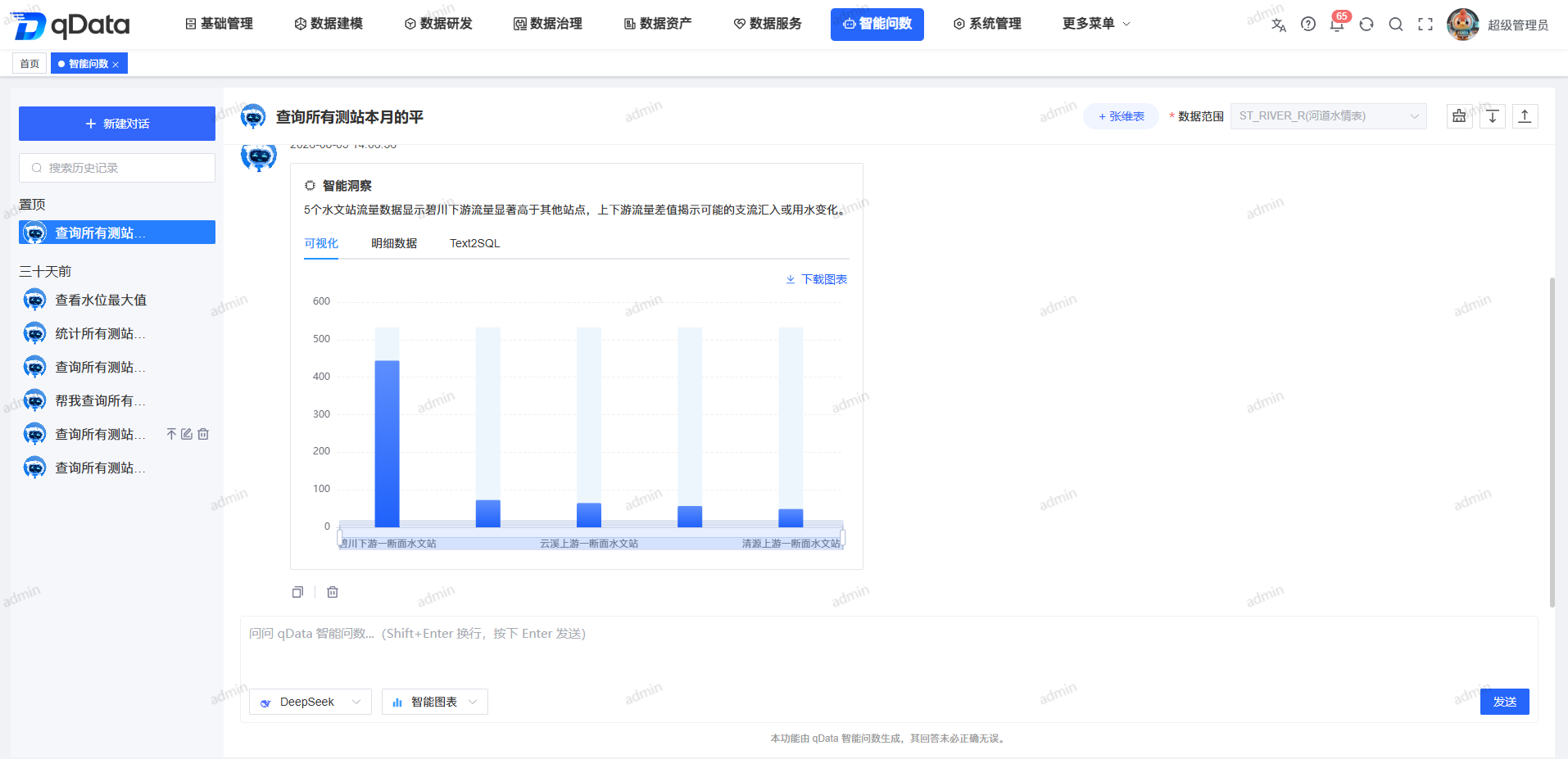Viewport: 1568px width, 759px height.
Task: Open the help question-mark icon
Action: click(1308, 25)
